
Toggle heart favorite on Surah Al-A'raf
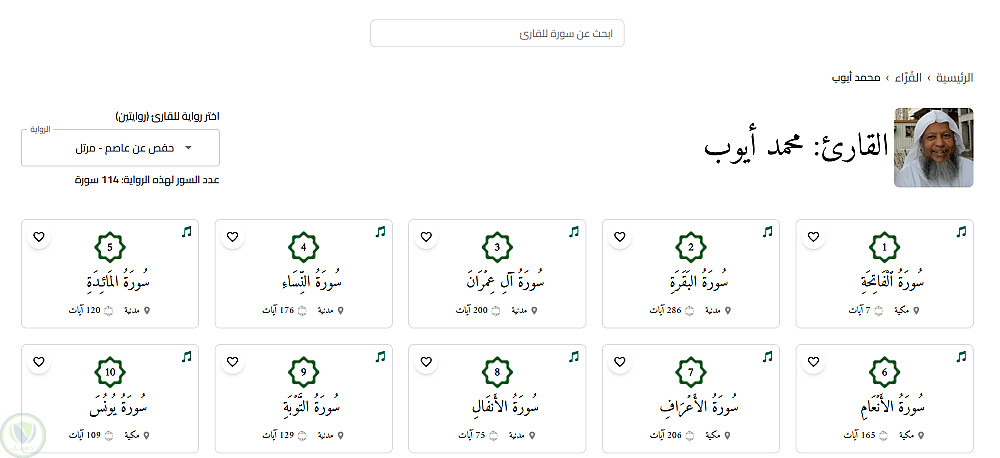[619, 362]
